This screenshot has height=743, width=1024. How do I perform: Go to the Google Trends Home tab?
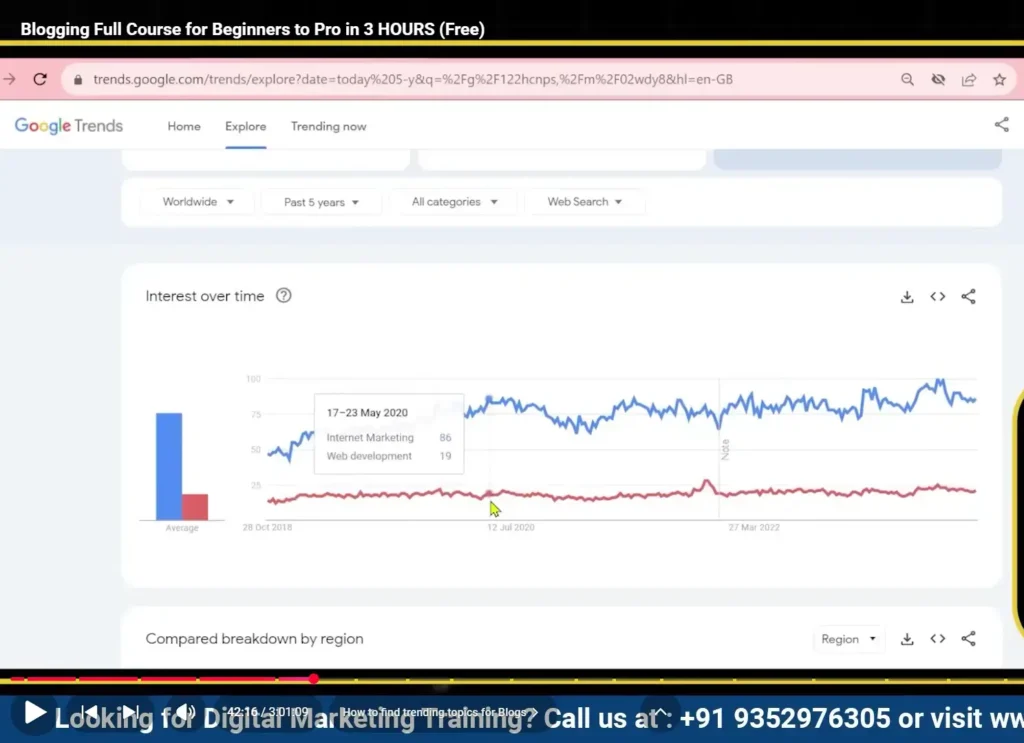tap(184, 126)
